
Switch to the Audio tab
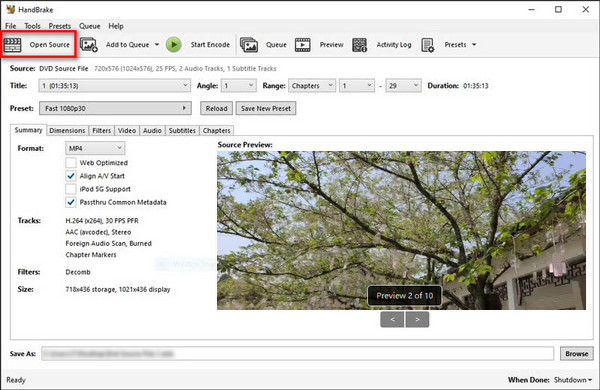(x=152, y=131)
